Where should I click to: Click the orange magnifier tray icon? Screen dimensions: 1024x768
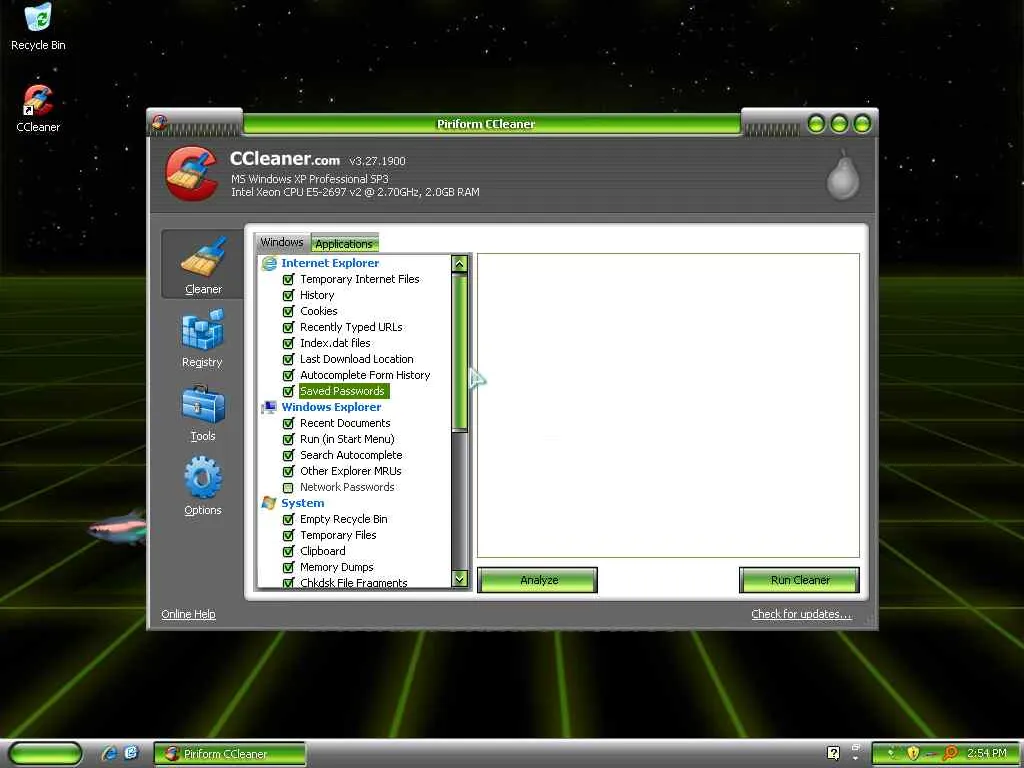[x=950, y=753]
